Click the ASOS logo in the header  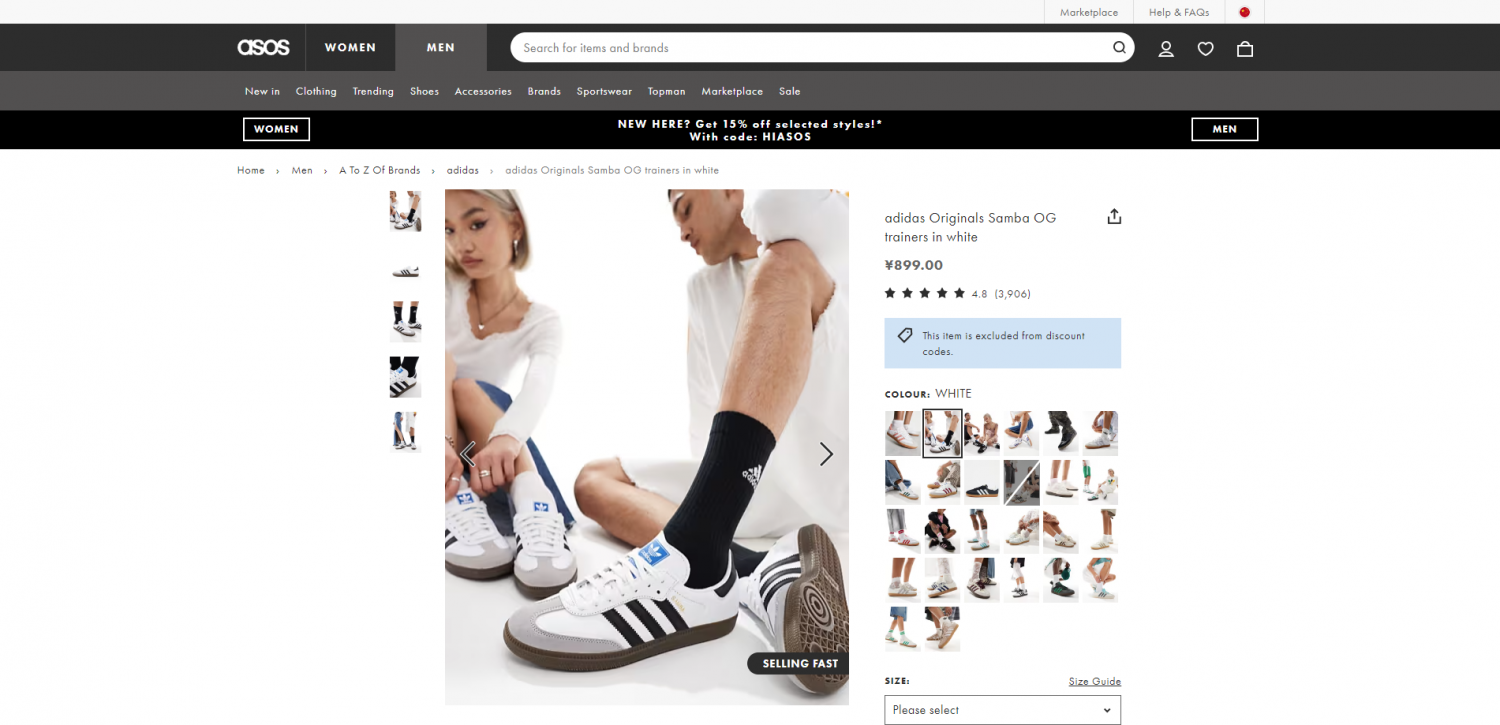tap(263, 47)
